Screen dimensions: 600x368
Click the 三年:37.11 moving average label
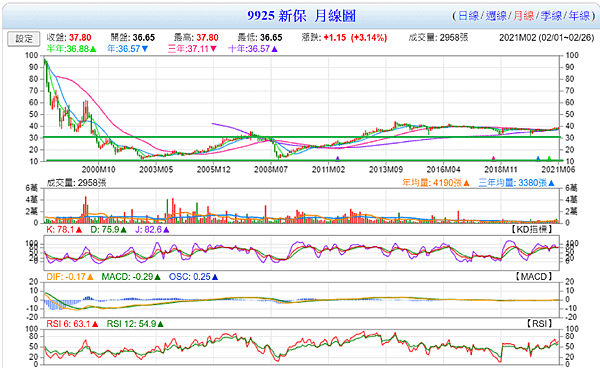[192, 49]
